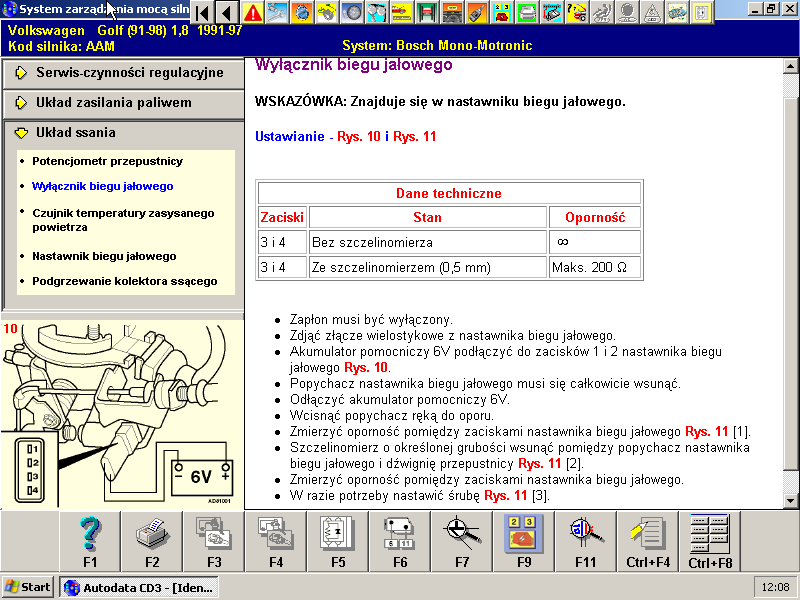Click the scrollbar up arrow
800x600 pixels.
(x=790, y=66)
